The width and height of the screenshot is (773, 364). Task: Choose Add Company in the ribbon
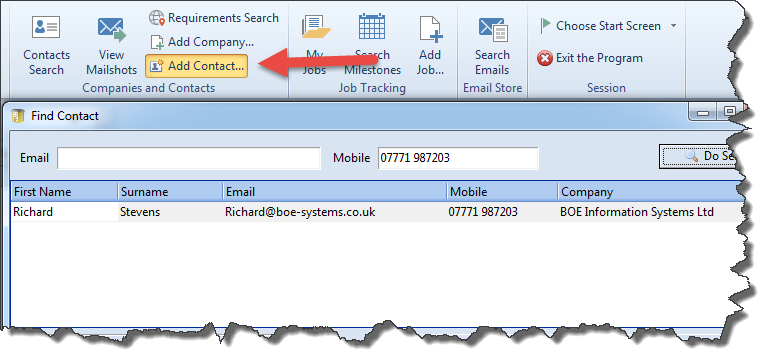(x=202, y=42)
